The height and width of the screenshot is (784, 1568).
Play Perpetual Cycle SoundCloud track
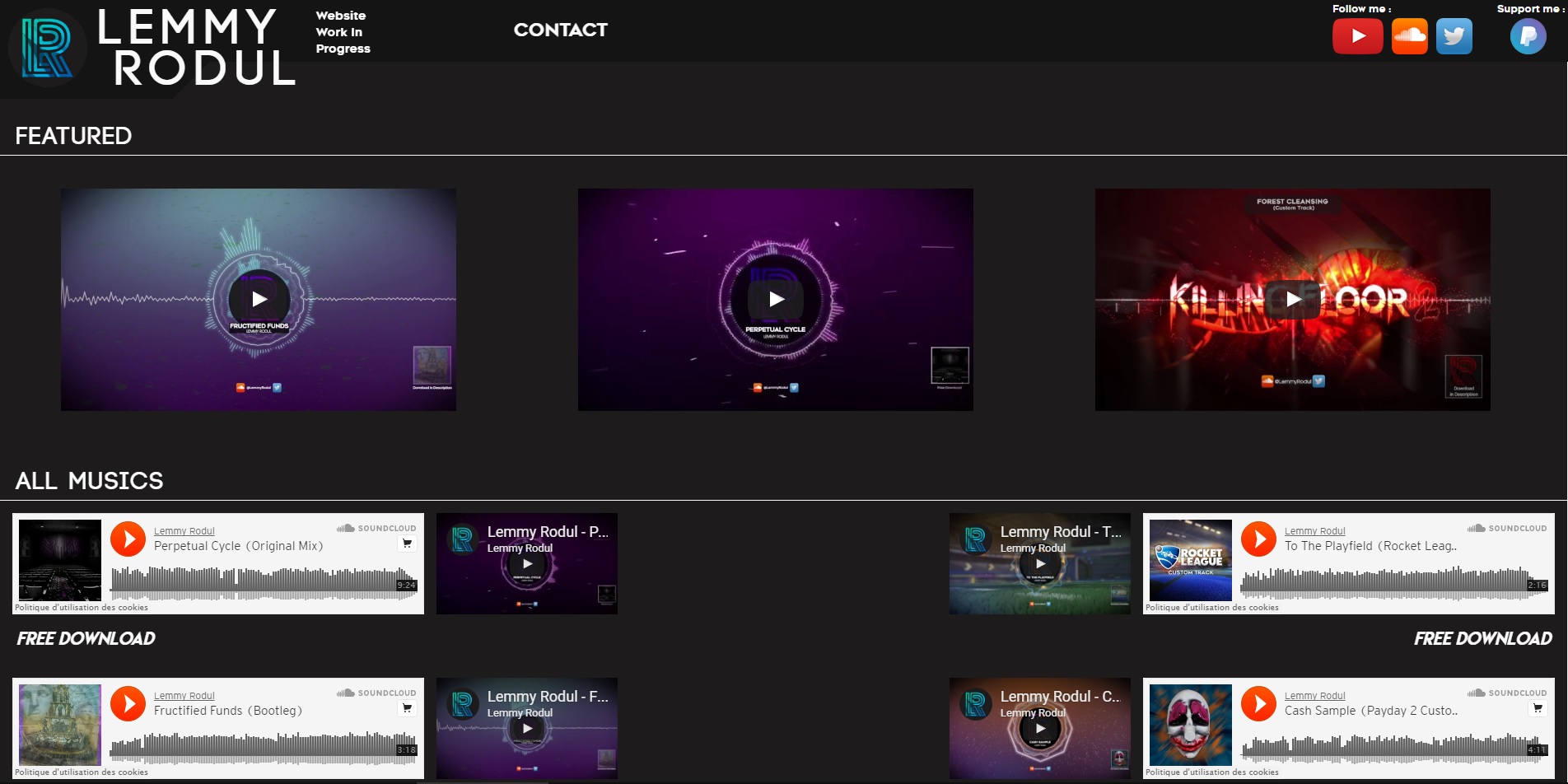click(x=128, y=539)
